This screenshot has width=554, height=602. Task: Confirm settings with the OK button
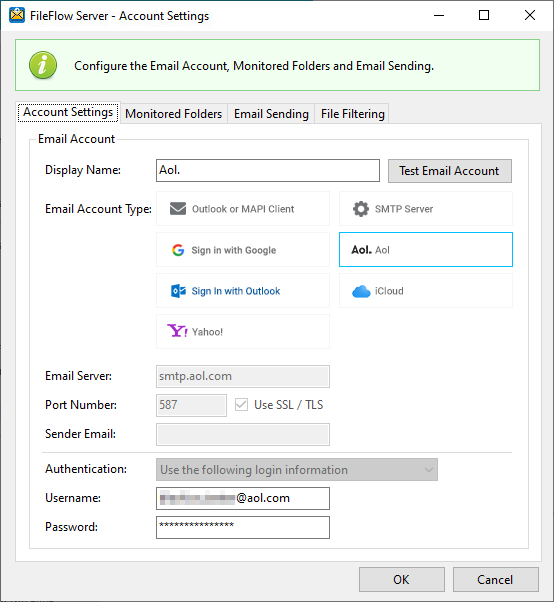[402, 579]
